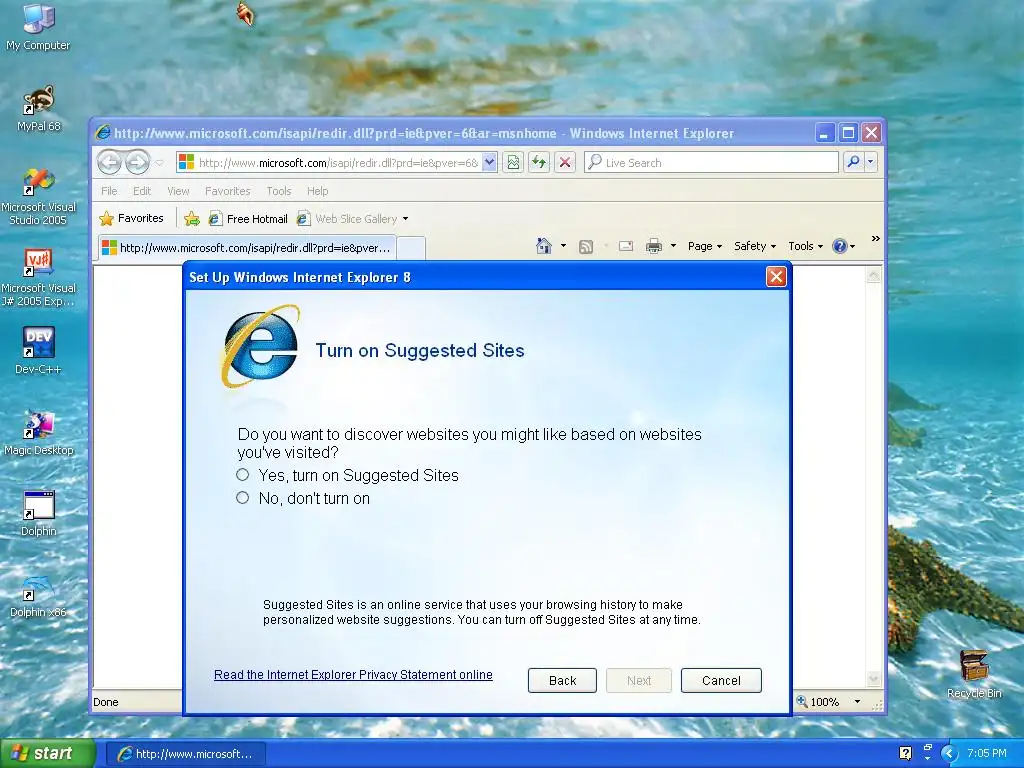Open the Tools menu in menu bar

click(x=278, y=191)
